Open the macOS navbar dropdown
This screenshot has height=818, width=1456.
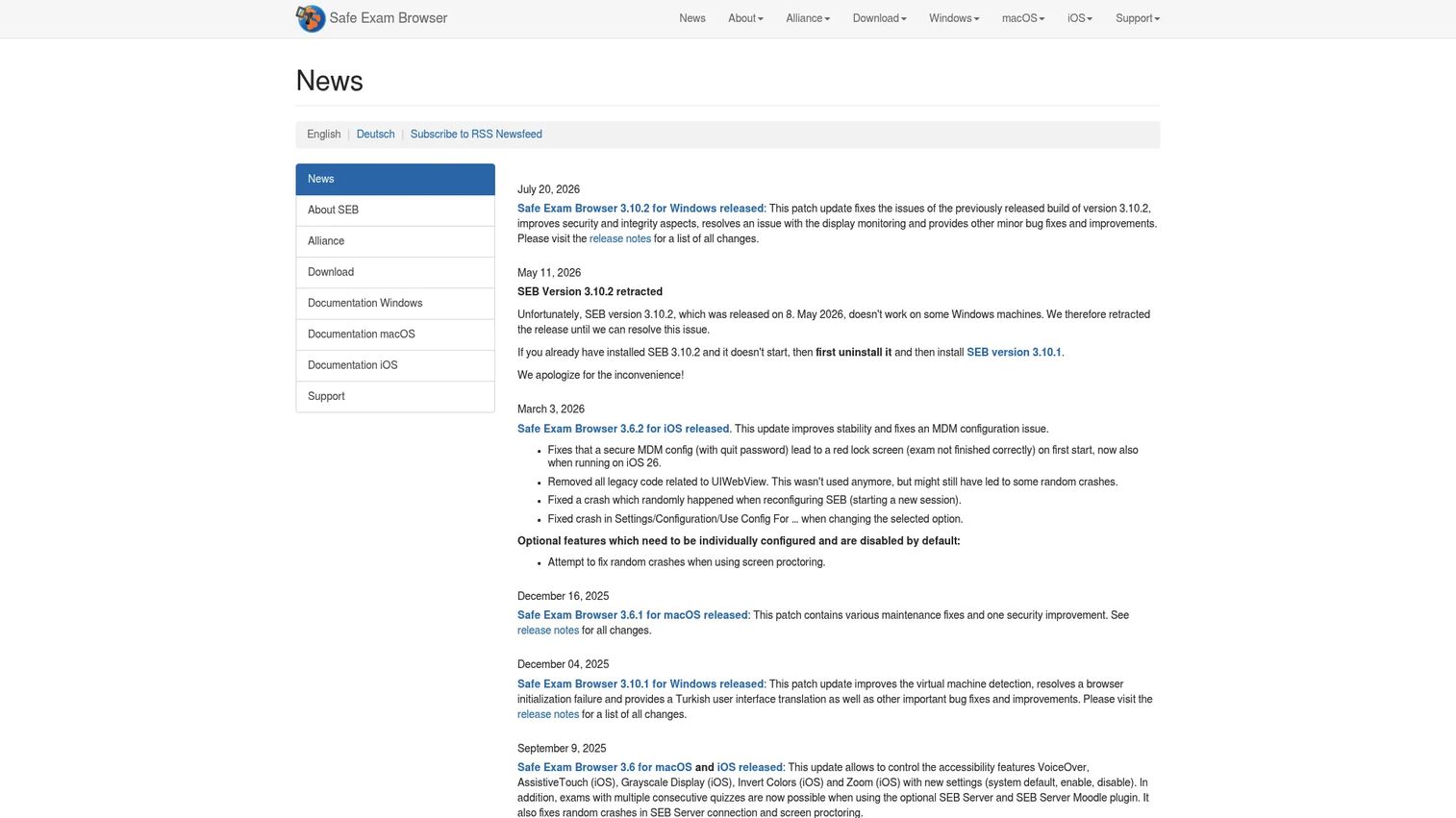1023,18
